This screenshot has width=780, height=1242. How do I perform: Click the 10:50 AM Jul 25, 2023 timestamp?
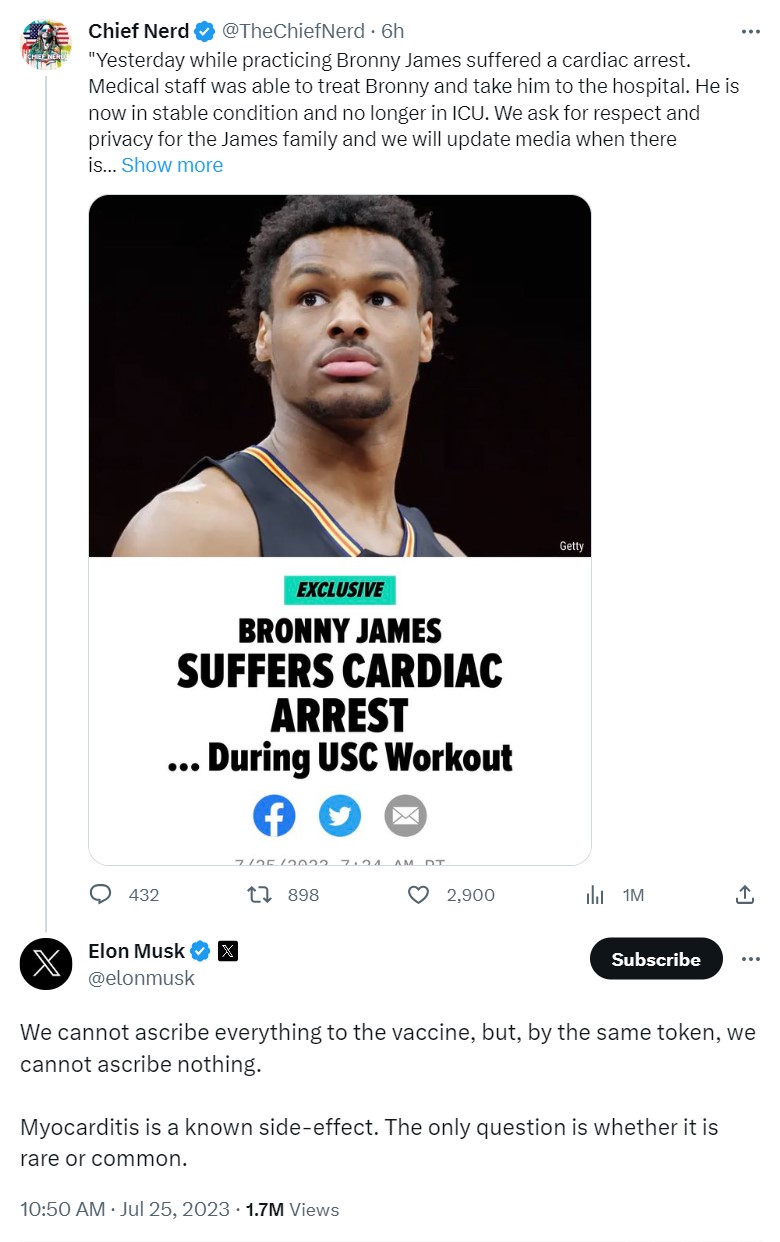125,1209
